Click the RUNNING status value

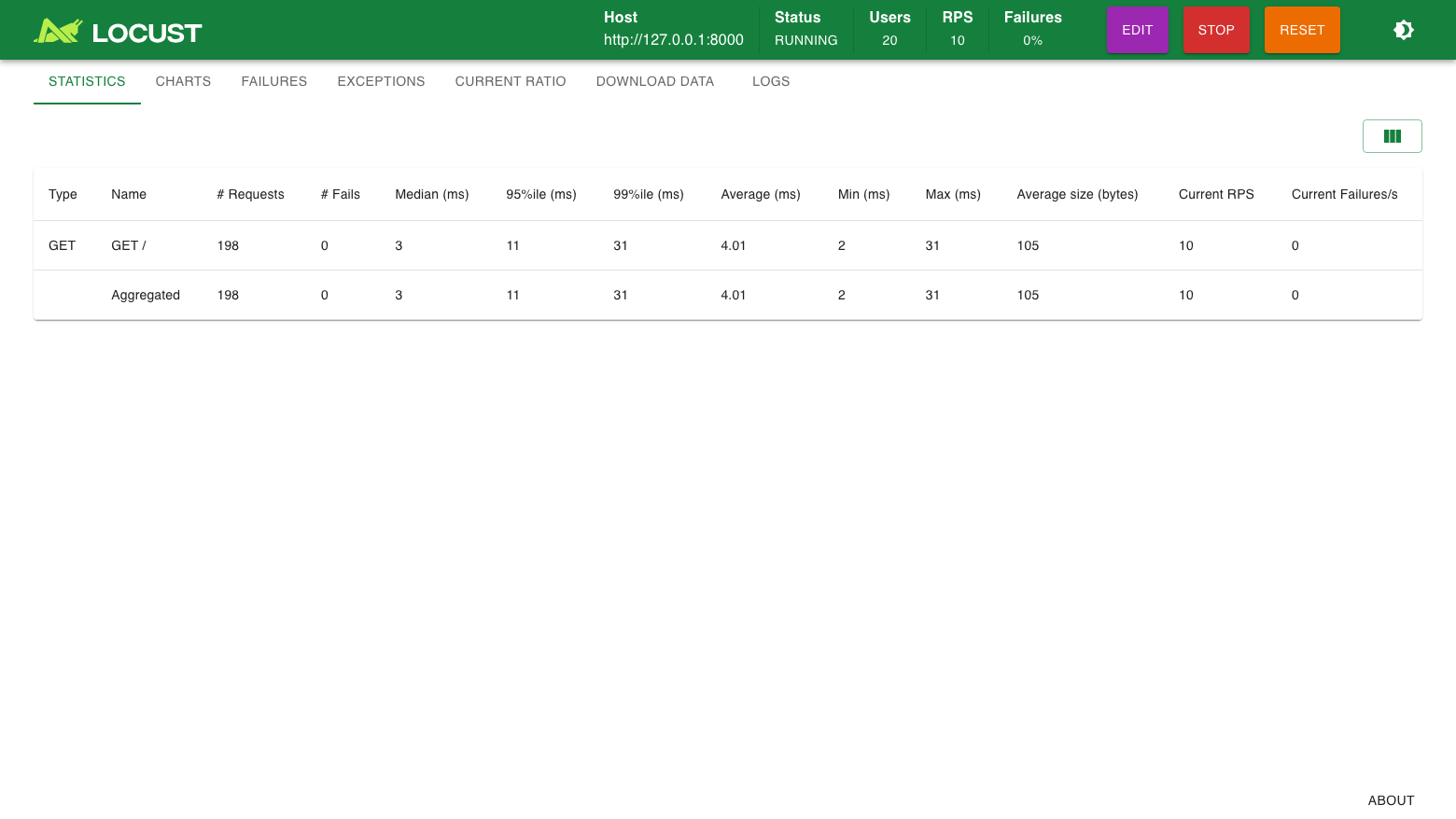click(806, 40)
